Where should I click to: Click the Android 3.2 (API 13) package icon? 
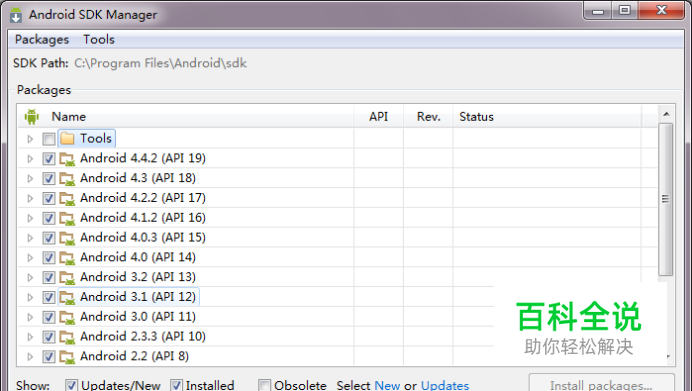coord(67,278)
